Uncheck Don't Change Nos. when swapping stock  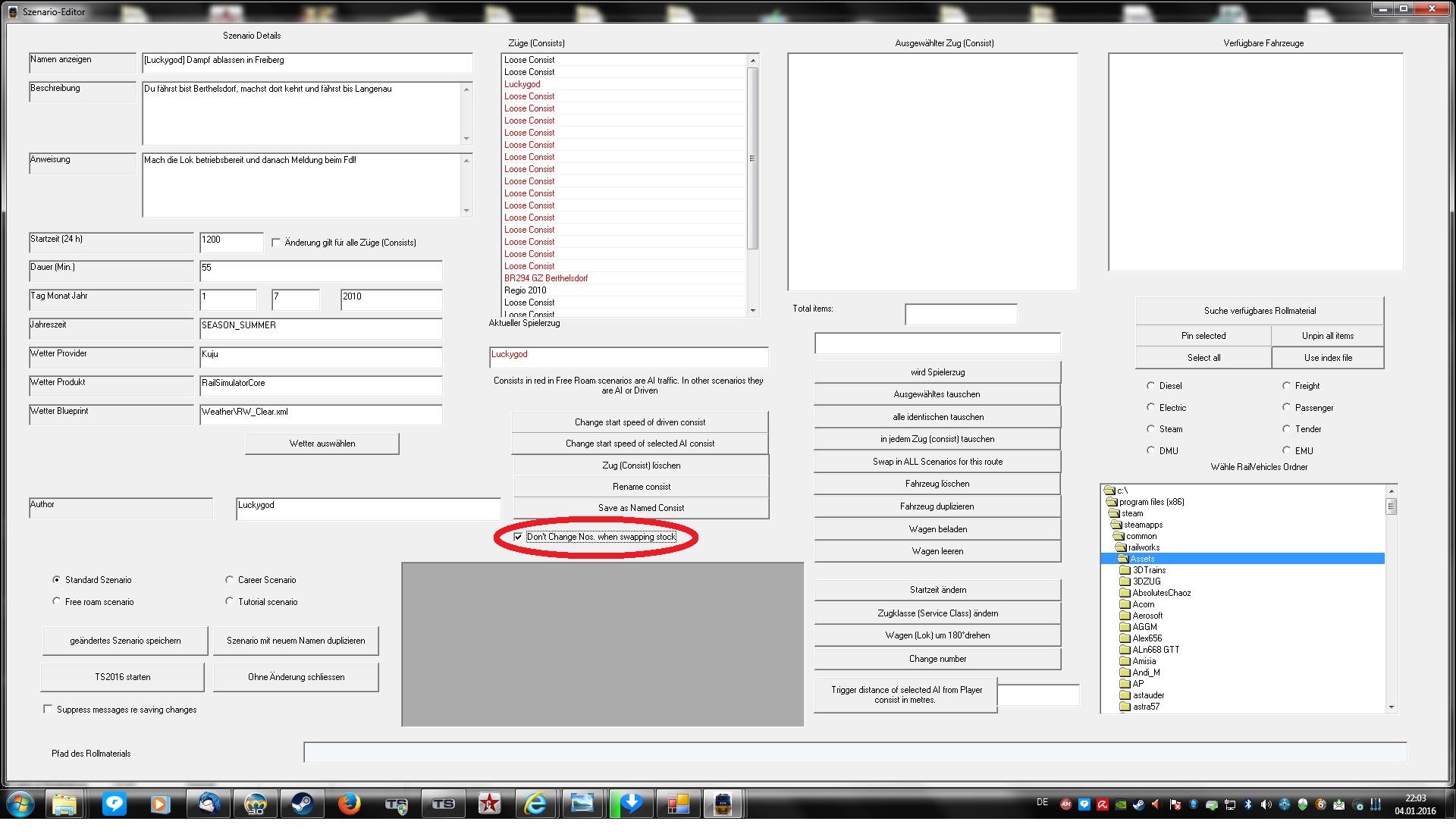click(x=518, y=537)
